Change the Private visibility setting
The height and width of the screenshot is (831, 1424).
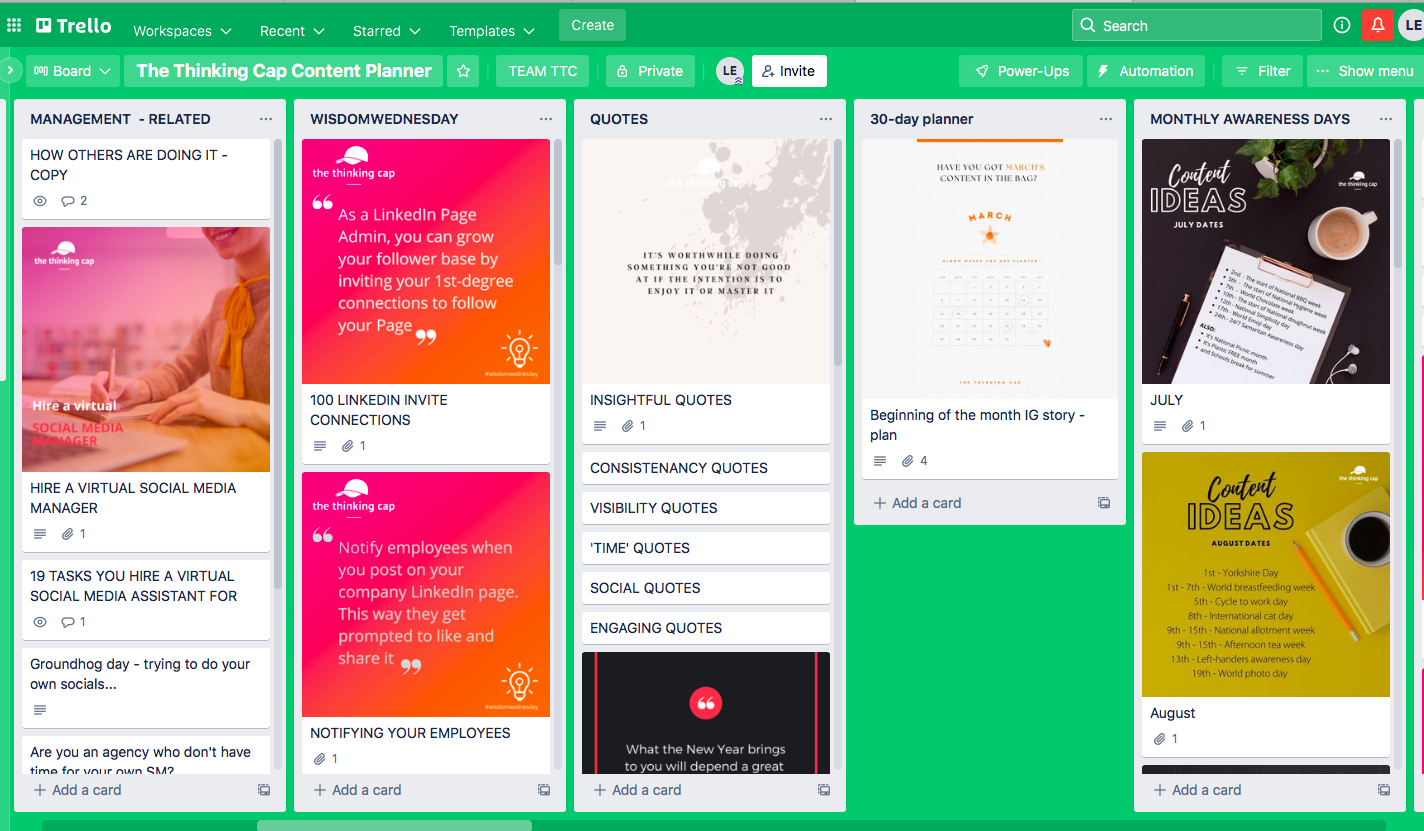coord(650,71)
